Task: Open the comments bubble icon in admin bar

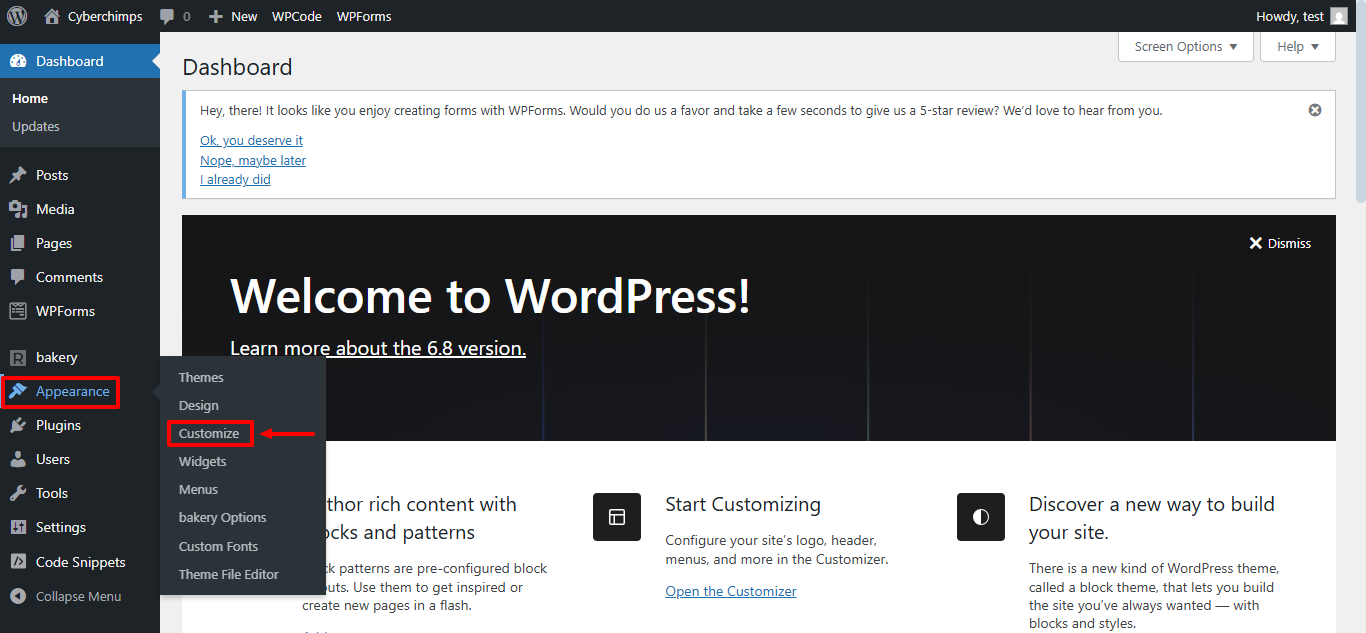Action: pos(167,17)
